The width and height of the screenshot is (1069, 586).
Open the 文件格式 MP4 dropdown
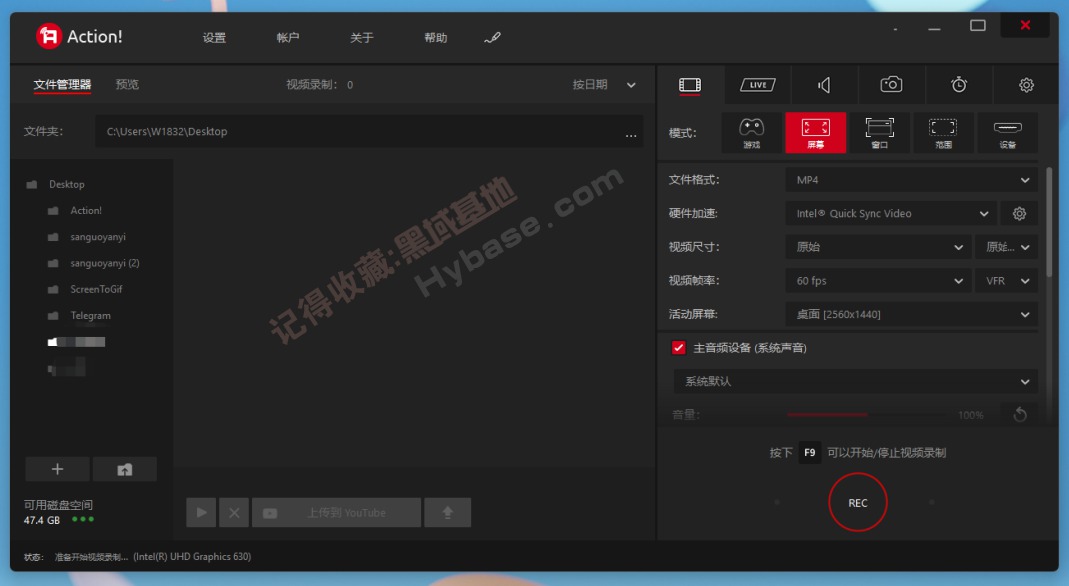[x=912, y=180]
